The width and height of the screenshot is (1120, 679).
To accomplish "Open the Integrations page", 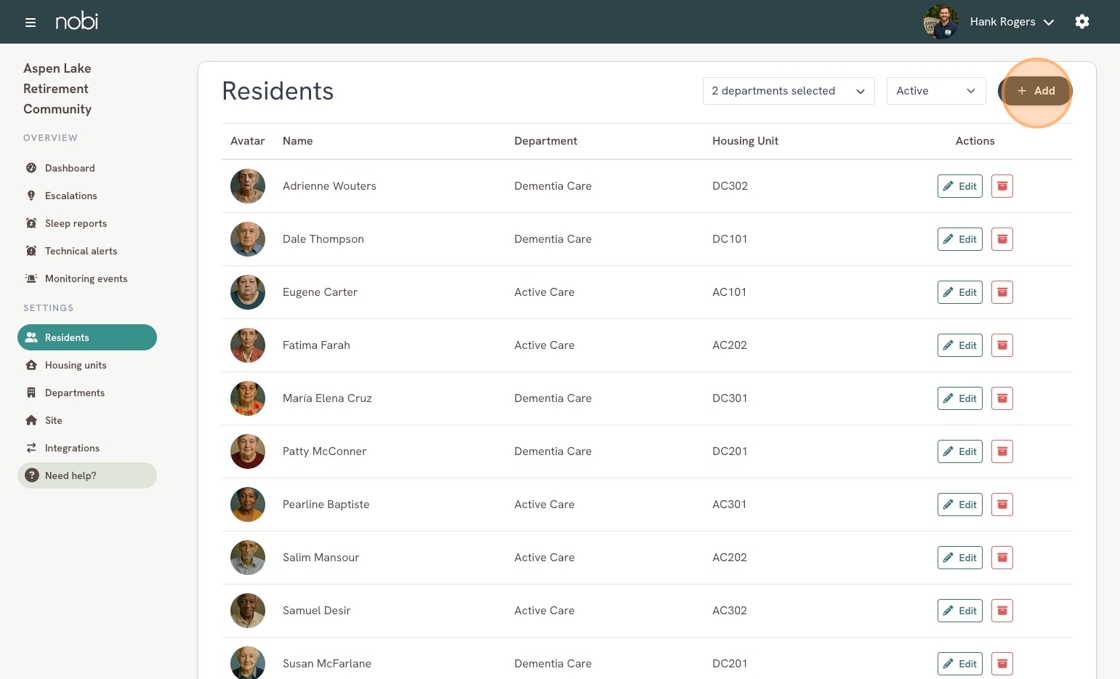I will [x=72, y=448].
